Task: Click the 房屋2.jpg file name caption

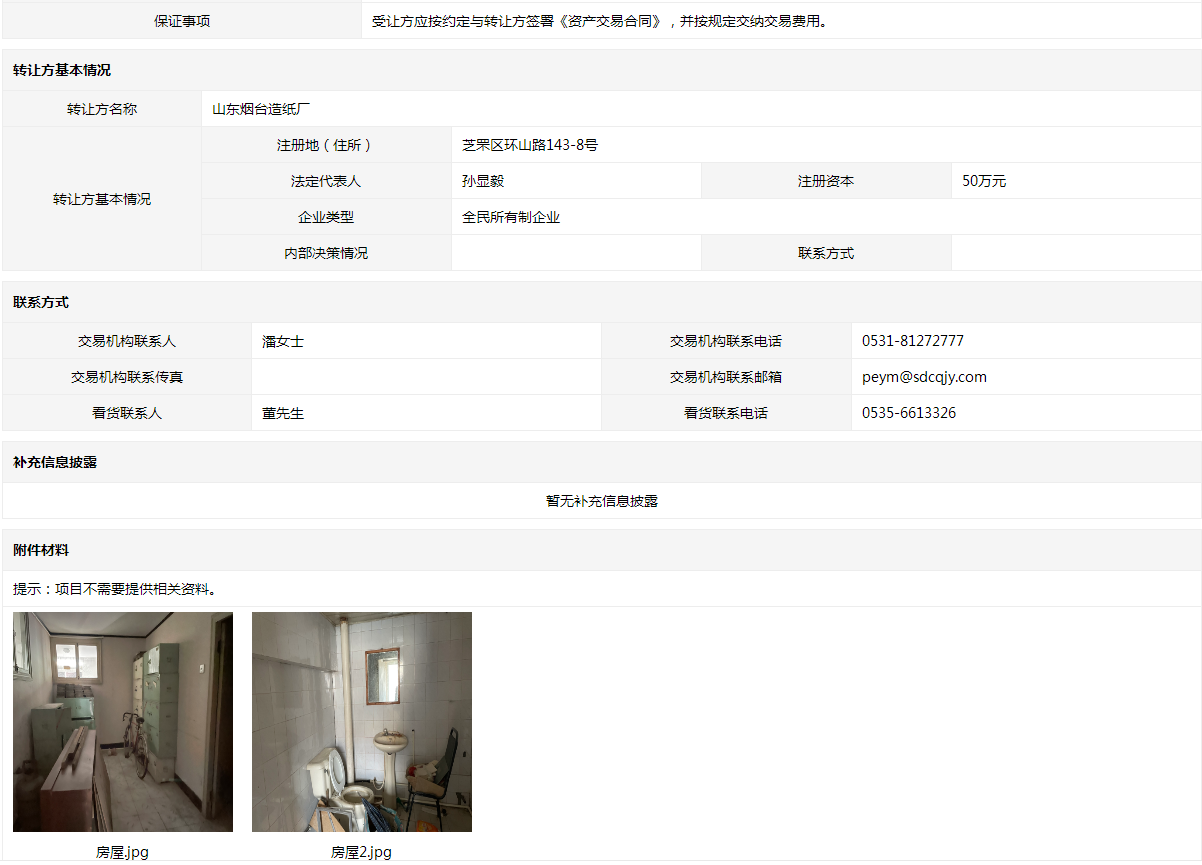Action: coord(361,852)
